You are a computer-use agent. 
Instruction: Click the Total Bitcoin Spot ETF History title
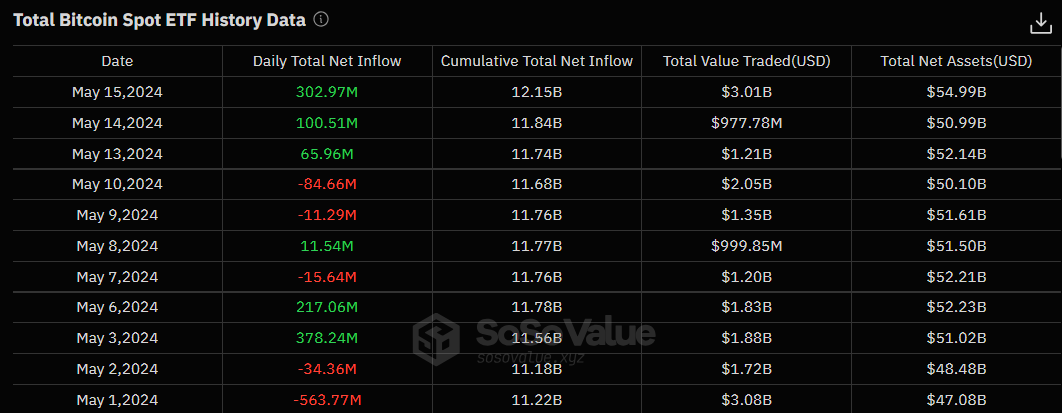click(x=159, y=20)
